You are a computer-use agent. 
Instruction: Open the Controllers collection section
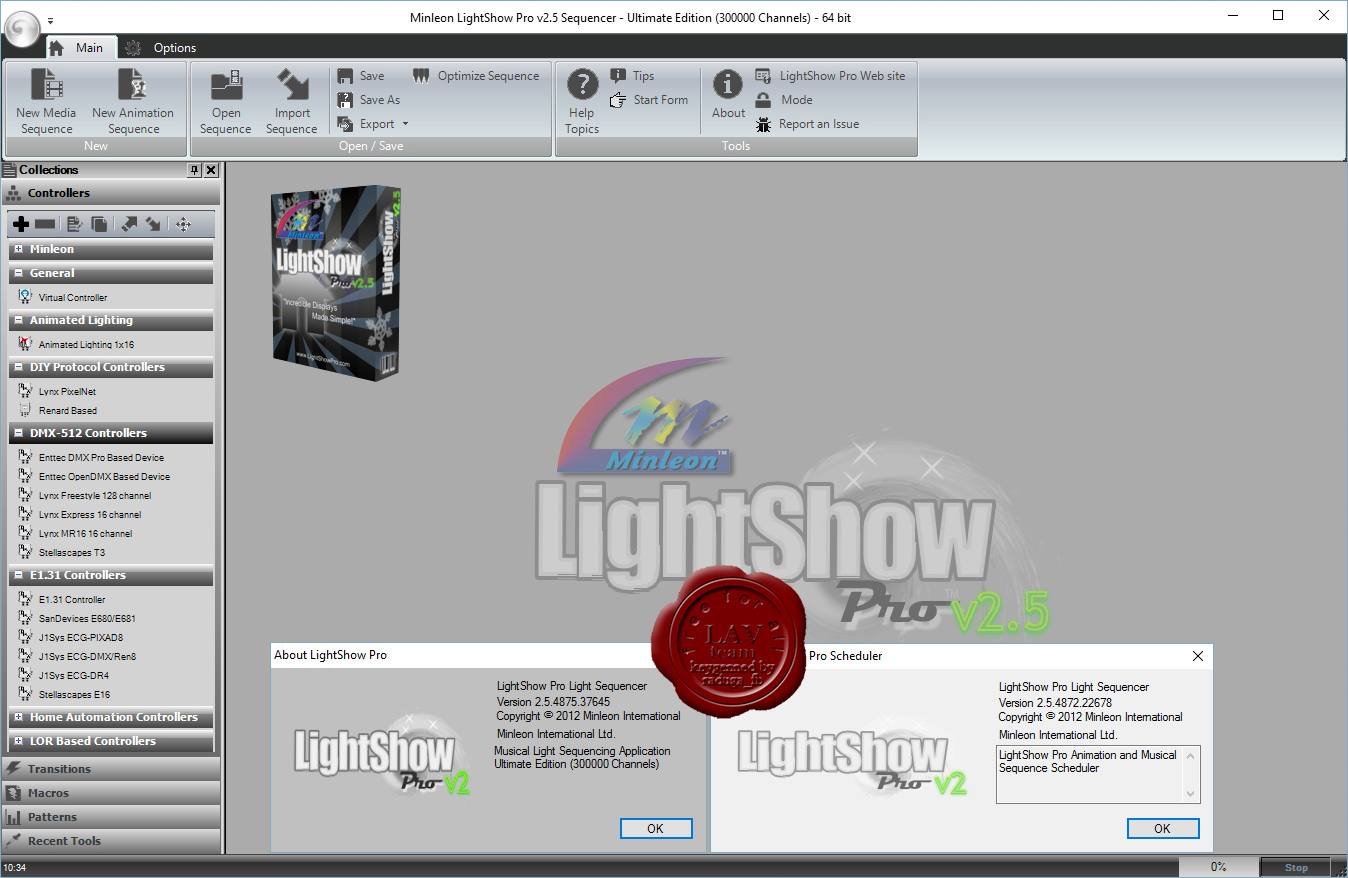tap(110, 193)
